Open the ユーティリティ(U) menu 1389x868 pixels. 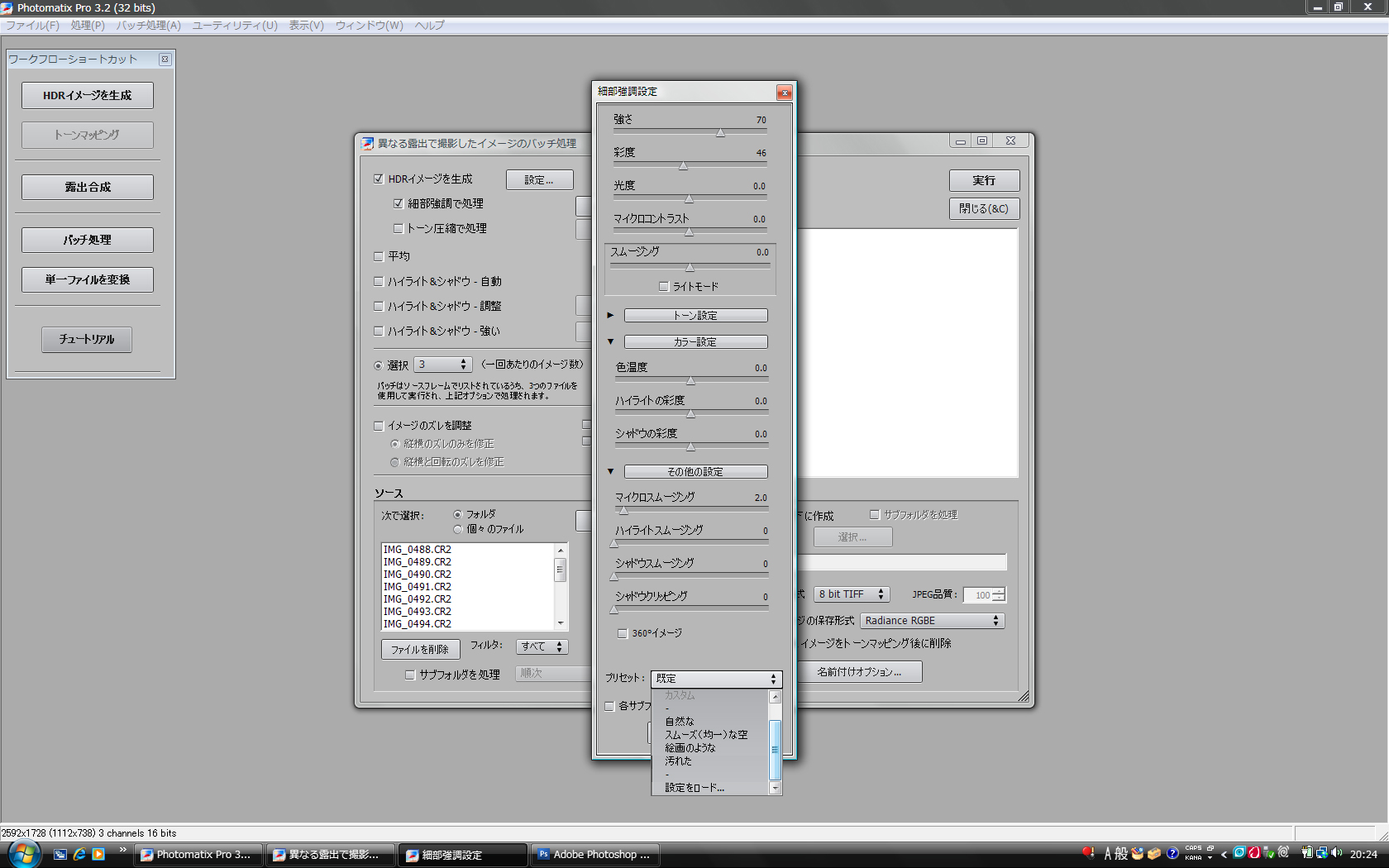point(235,26)
